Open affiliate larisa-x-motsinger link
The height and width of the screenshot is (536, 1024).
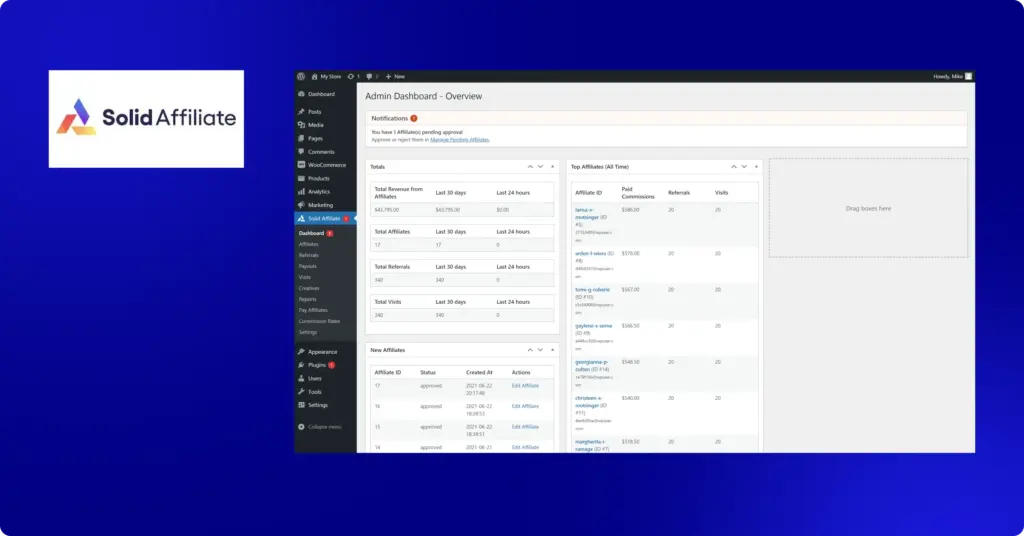point(586,213)
